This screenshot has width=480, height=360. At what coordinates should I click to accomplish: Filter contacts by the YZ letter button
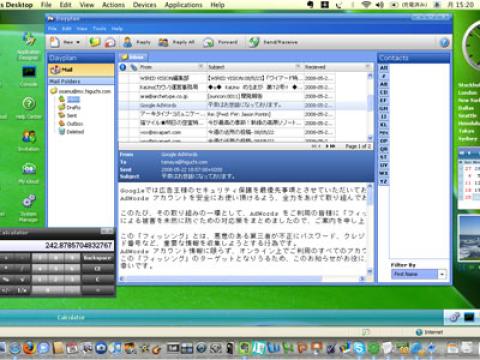pyautogui.click(x=384, y=181)
